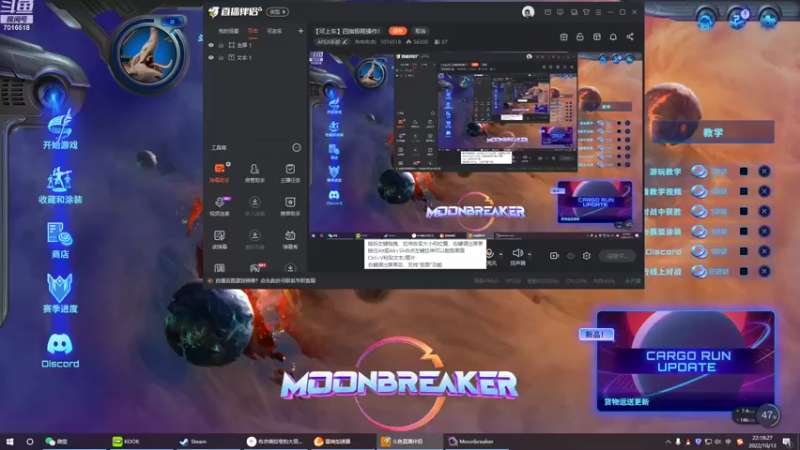This screenshot has height=450, width=800.
Task: Tick the checkbox for 游玩教学 task
Action: coord(743,171)
